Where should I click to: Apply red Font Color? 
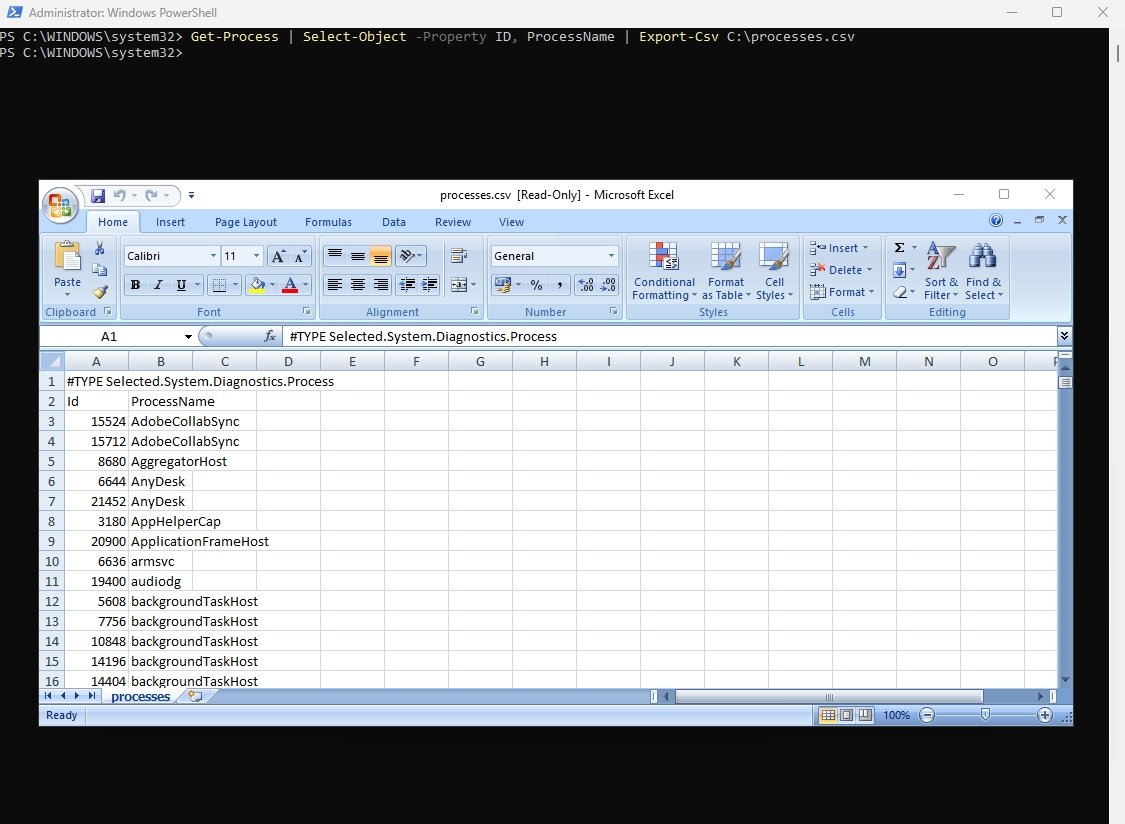tap(290, 285)
